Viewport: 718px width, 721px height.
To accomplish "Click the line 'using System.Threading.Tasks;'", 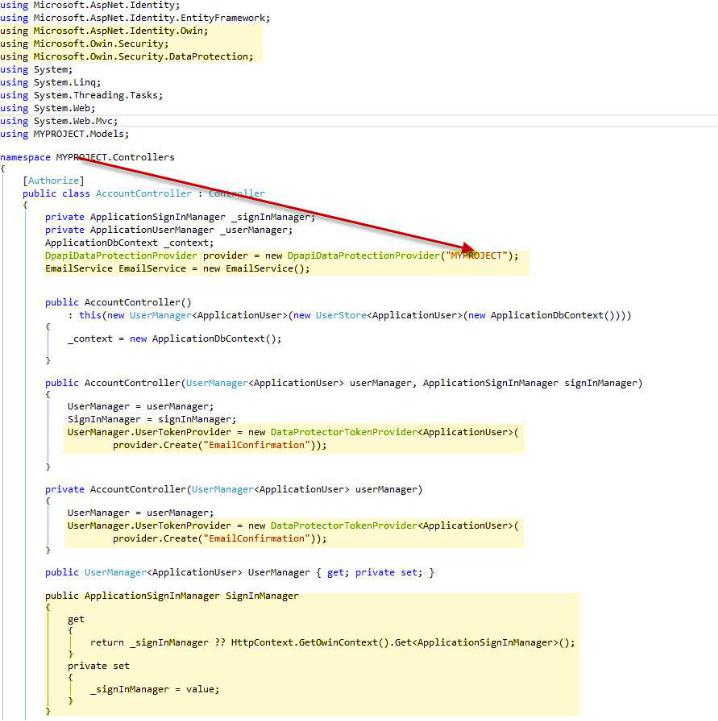I will tap(81, 95).
